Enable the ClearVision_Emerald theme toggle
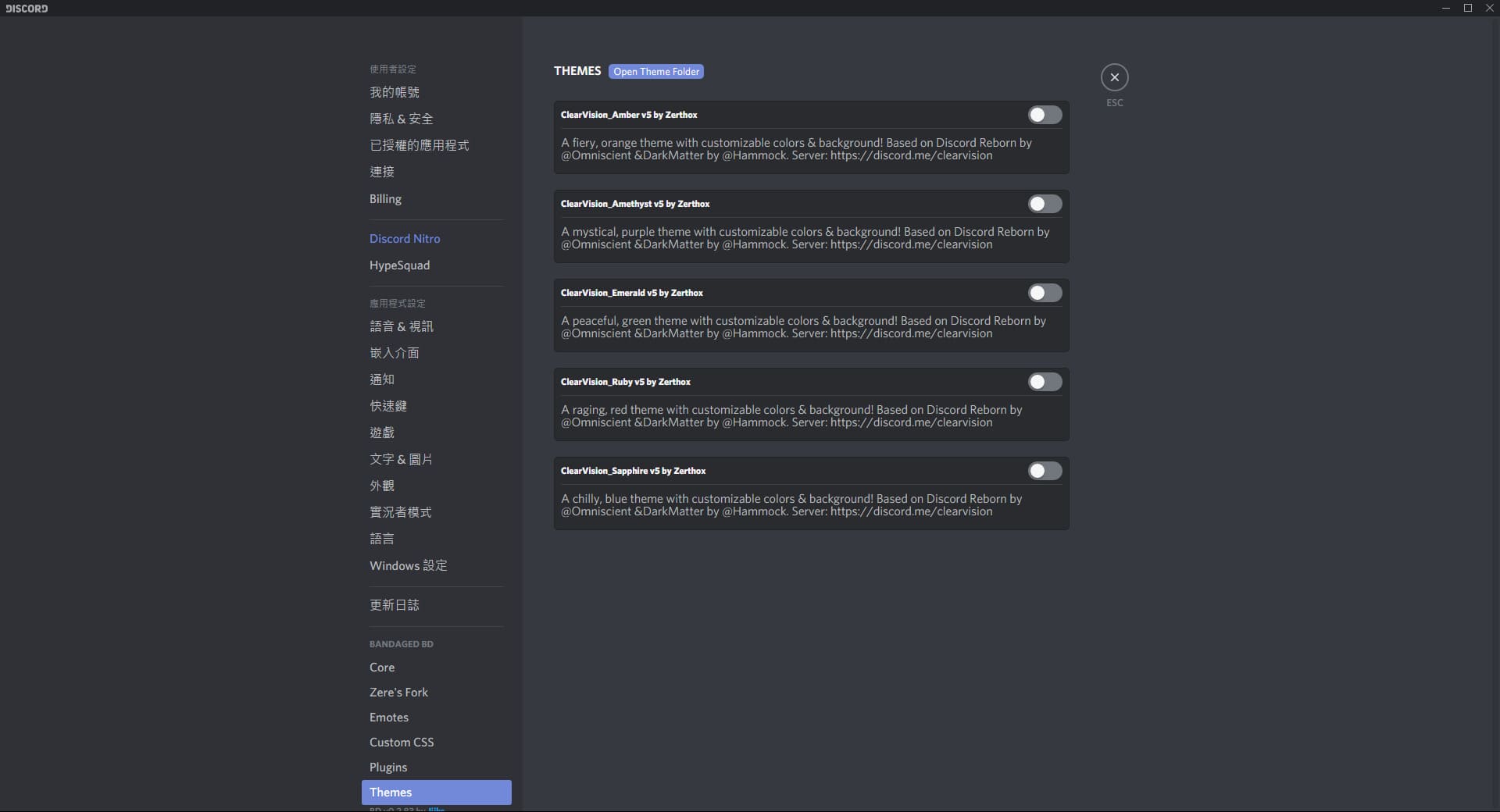Image resolution: width=1500 pixels, height=812 pixels. (1045, 293)
